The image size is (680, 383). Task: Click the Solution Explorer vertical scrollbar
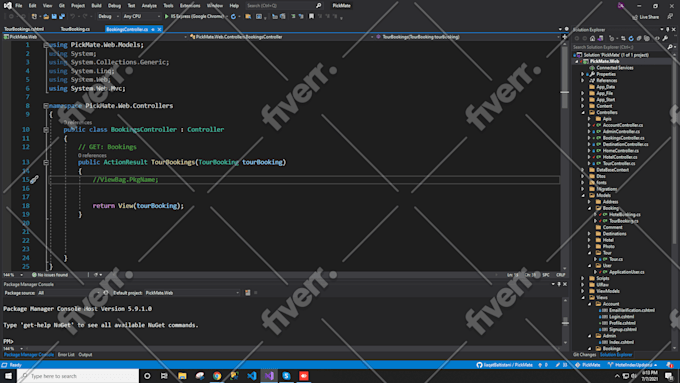pyautogui.click(x=674, y=202)
